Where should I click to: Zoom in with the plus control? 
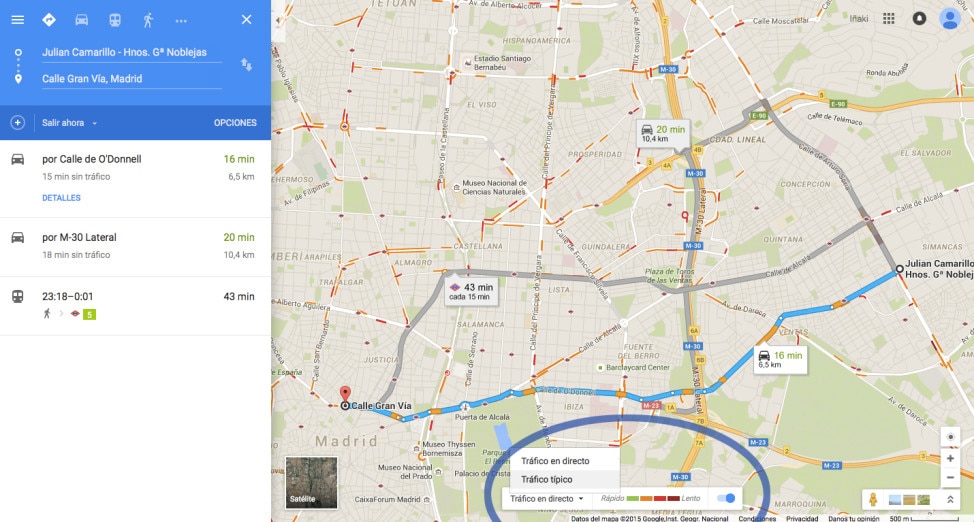click(950, 459)
